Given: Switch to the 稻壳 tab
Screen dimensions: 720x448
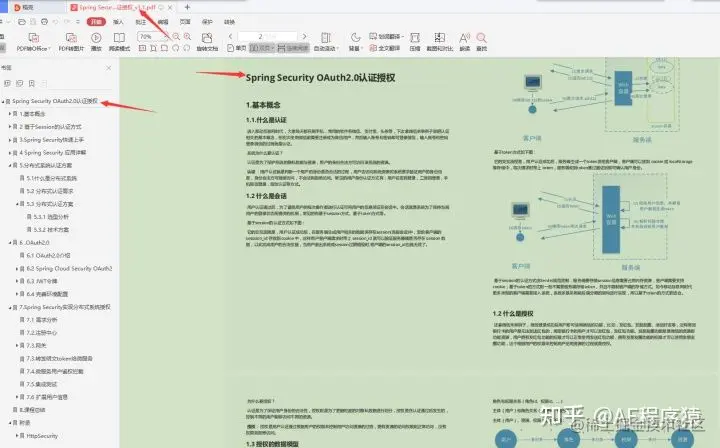Looking at the screenshot, I should (27, 7).
